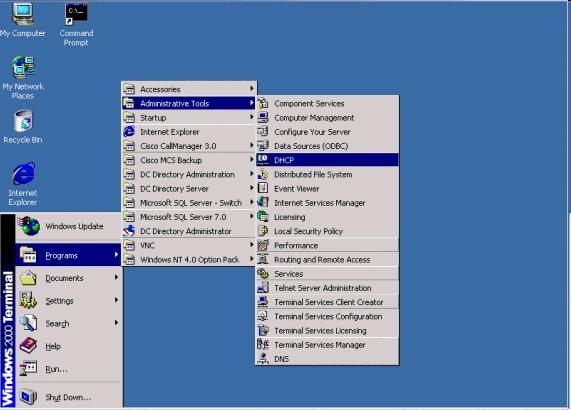
Task: Open the Recycle Bin desktop icon
Action: tap(23, 127)
